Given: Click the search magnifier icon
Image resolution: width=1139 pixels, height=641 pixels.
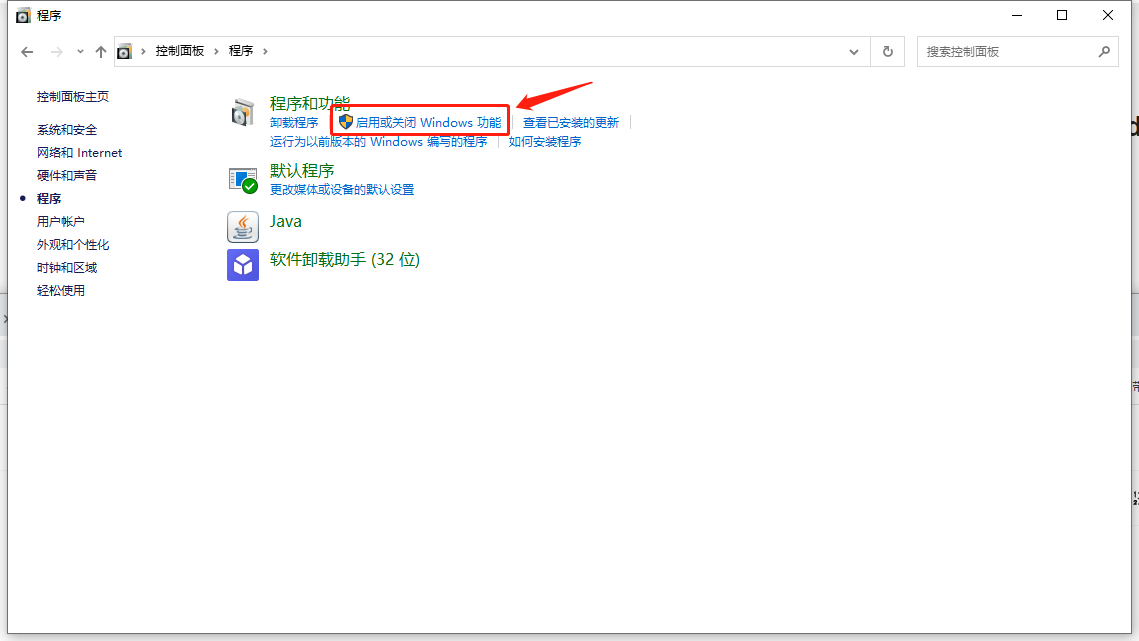Looking at the screenshot, I should click(1104, 51).
